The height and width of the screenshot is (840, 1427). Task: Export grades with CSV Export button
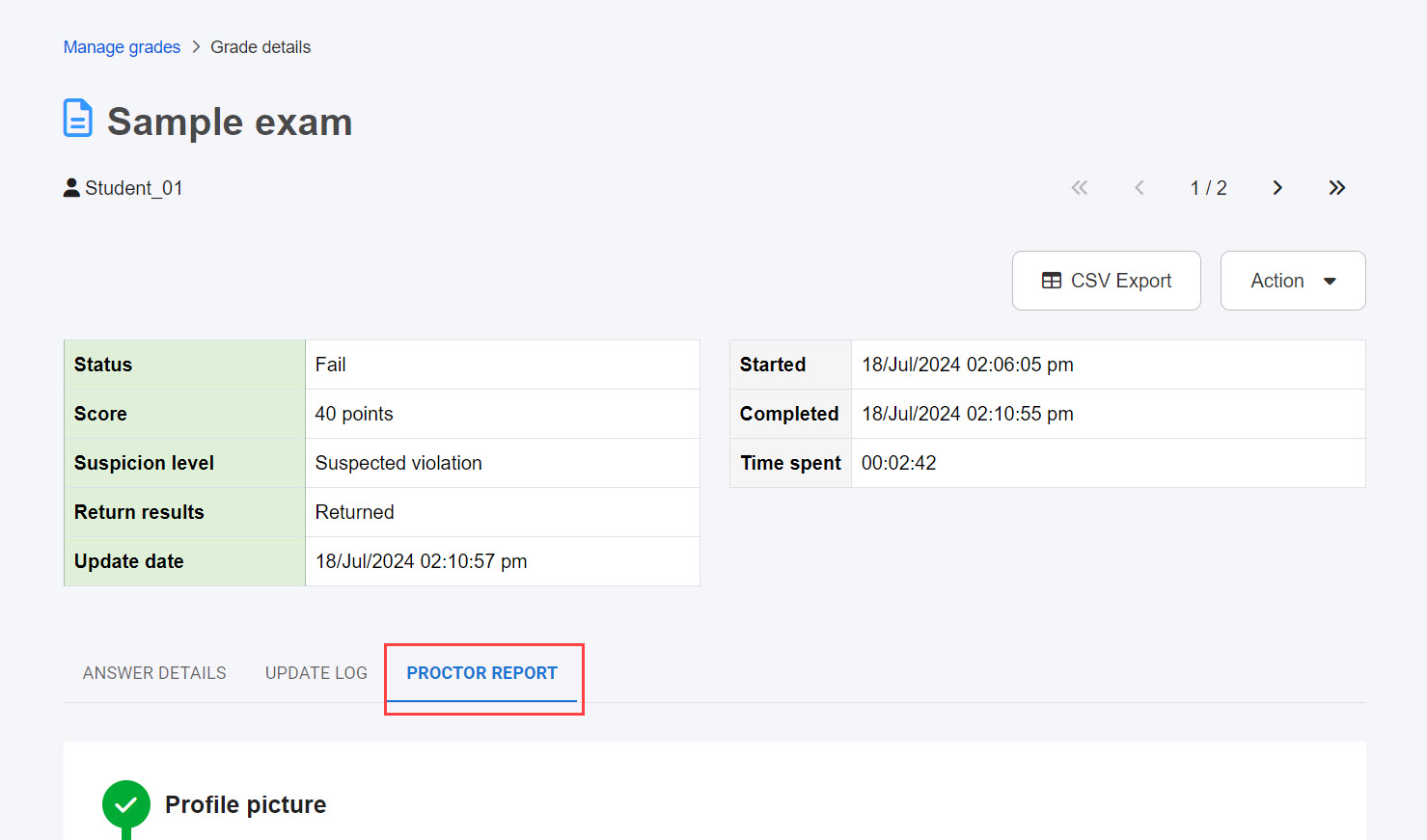click(1107, 281)
